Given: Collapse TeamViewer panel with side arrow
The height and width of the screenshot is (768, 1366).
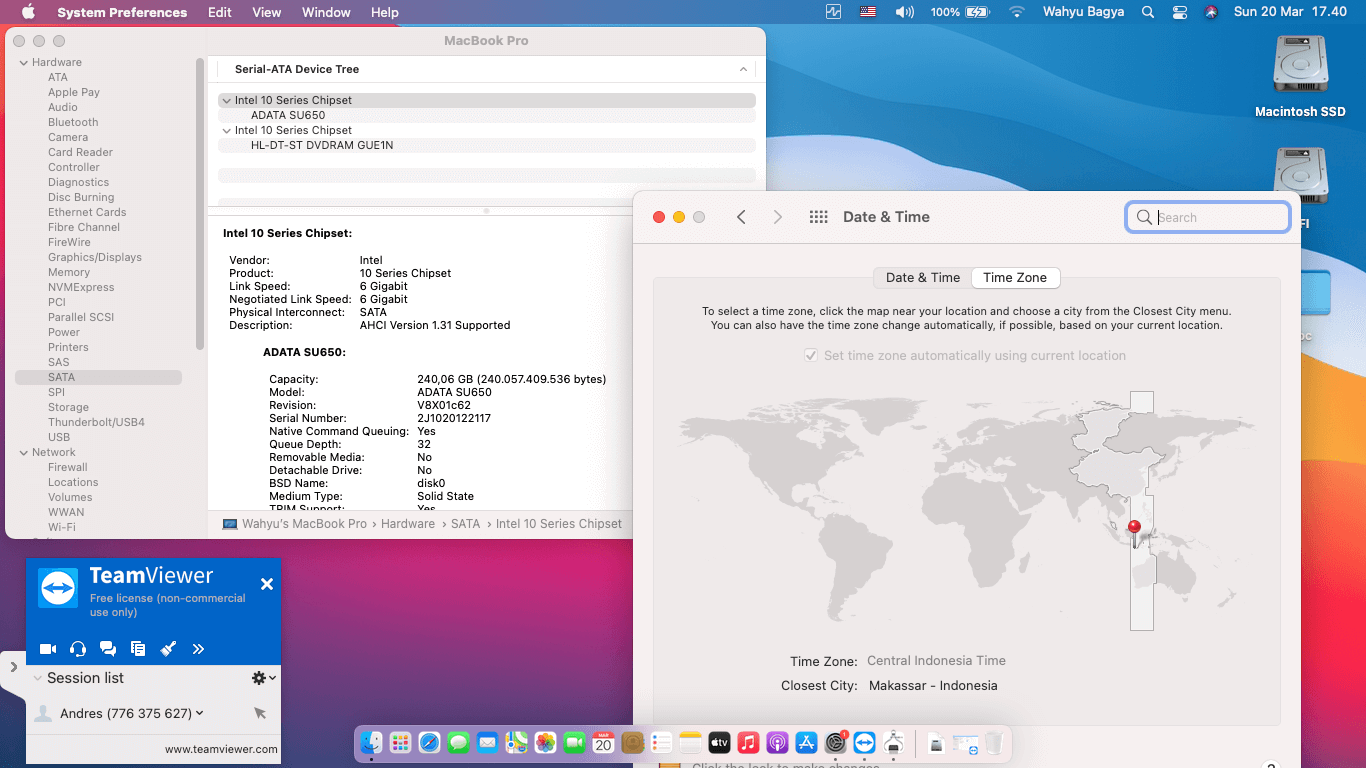Looking at the screenshot, I should (x=13, y=666).
